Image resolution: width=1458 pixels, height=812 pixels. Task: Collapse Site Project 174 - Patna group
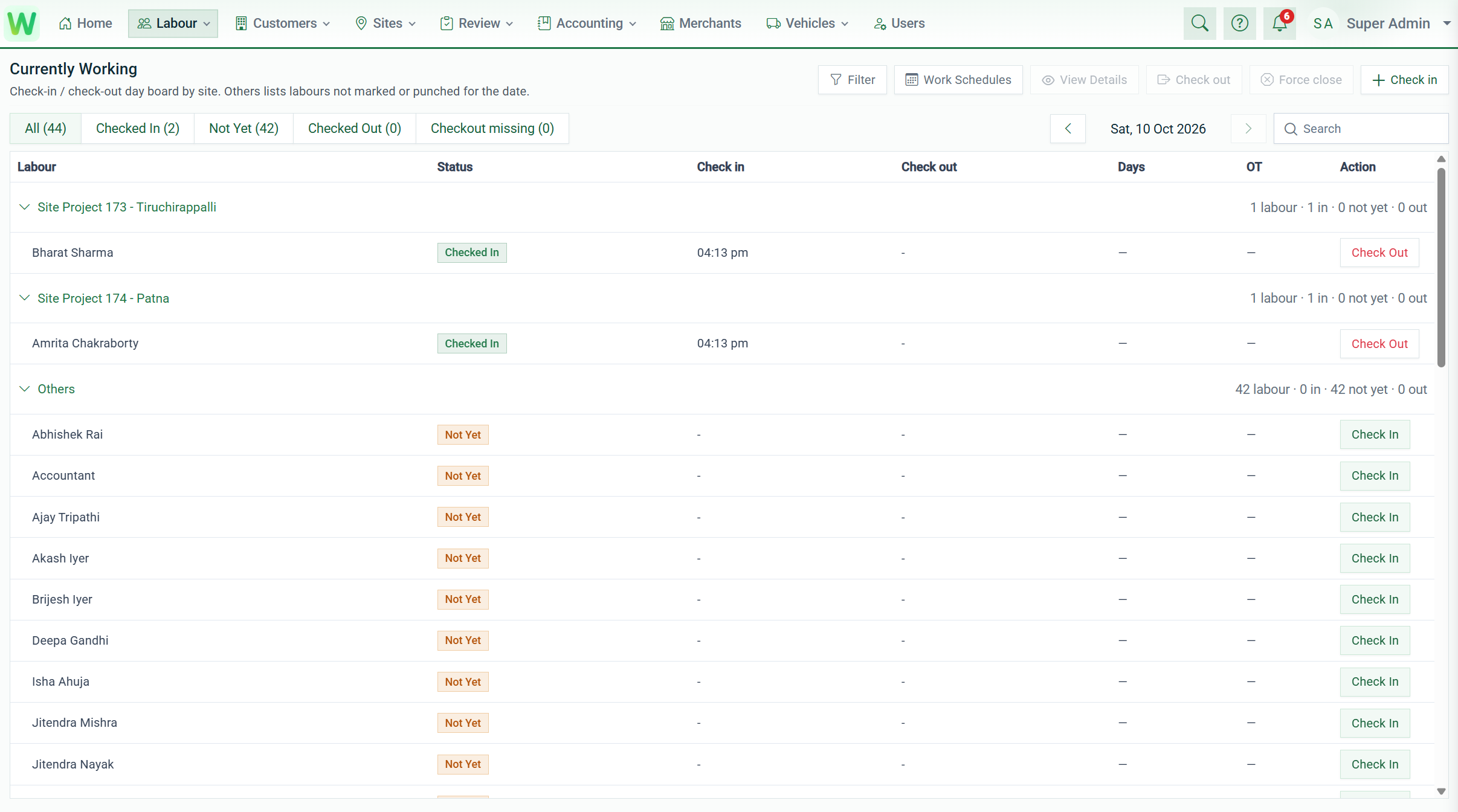24,298
